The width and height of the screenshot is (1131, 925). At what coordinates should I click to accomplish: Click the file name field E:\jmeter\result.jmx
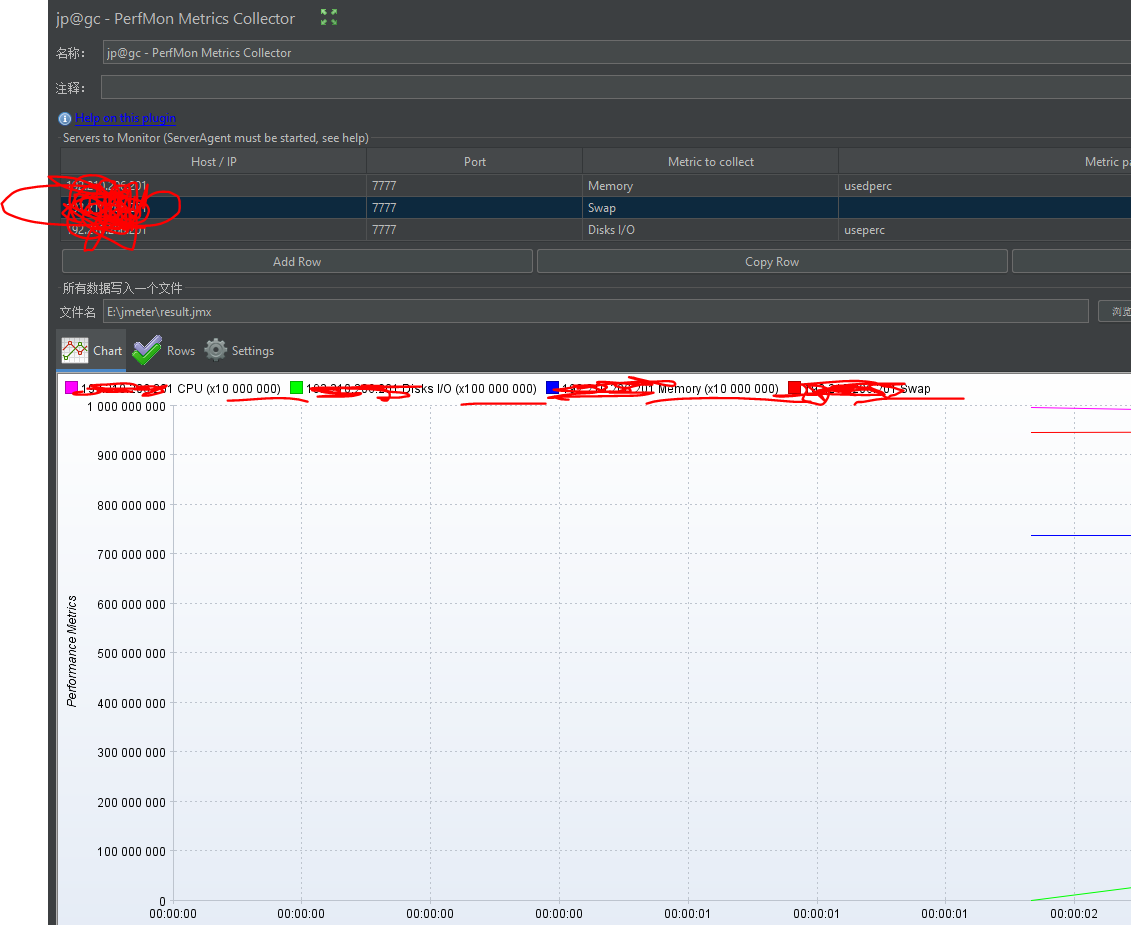point(596,312)
